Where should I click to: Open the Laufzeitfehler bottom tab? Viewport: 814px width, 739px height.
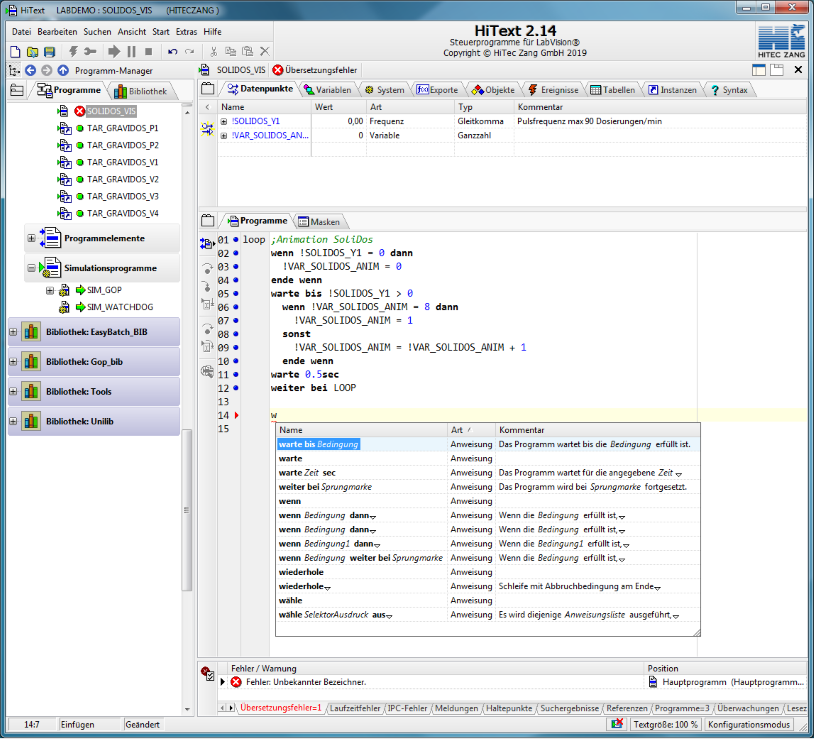[355, 708]
